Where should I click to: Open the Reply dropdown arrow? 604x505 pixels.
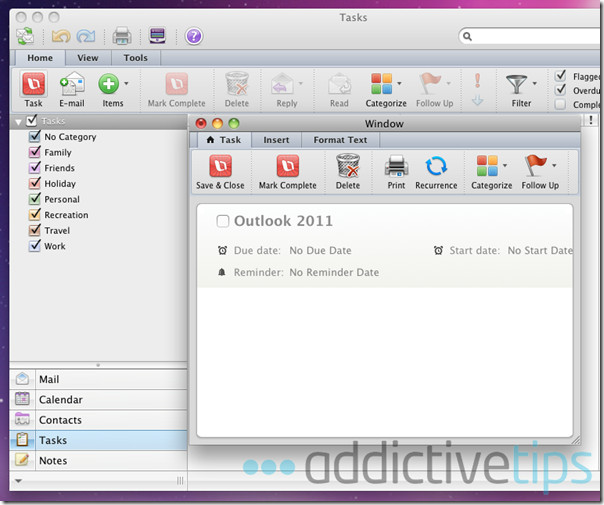[x=300, y=83]
